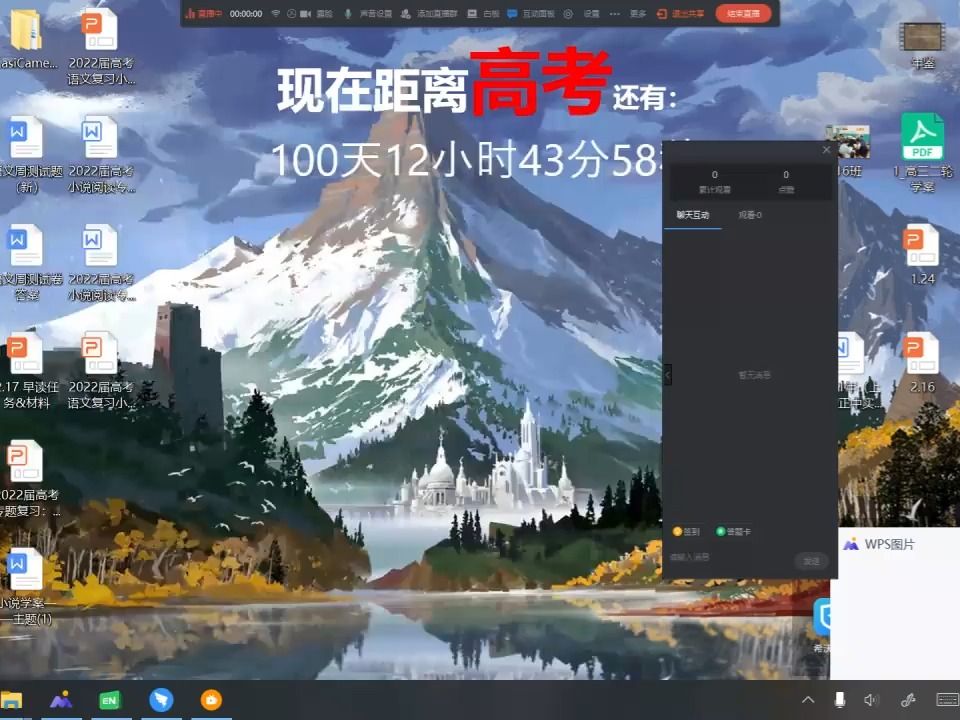Click the camera icon in the live toolbar
Image resolution: width=960 pixels, height=720 pixels.
point(305,14)
